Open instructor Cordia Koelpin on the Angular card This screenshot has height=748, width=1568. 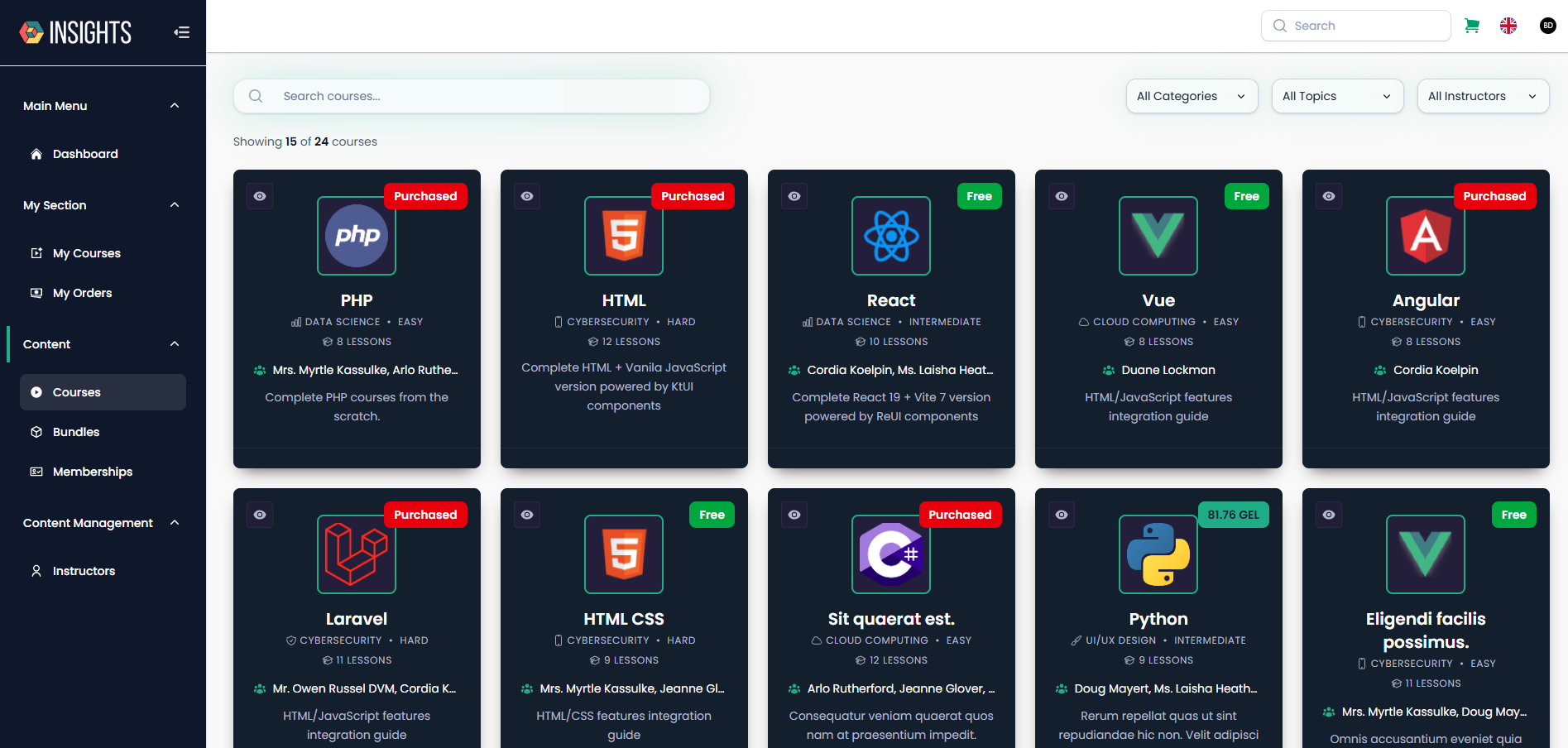tap(1435, 370)
